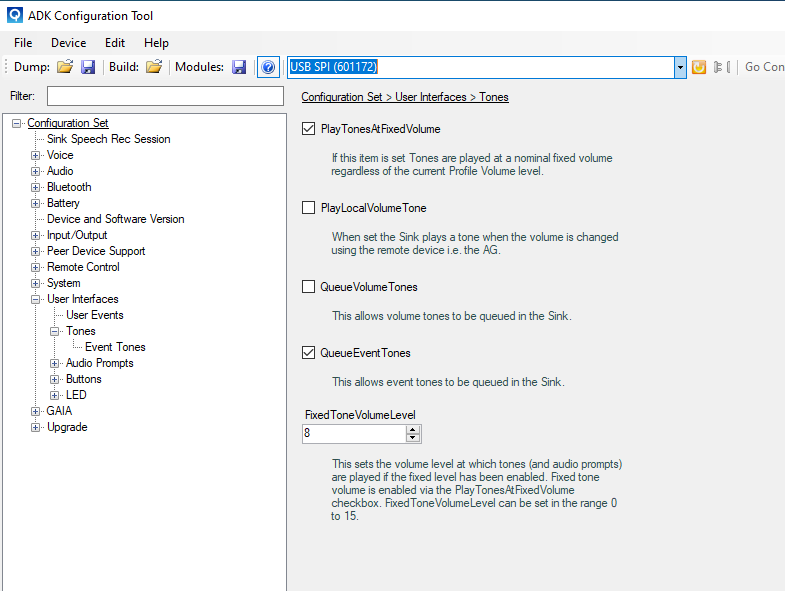The height and width of the screenshot is (591, 785).
Task: Expand the Audio Prompts tree node
Action: [55, 363]
